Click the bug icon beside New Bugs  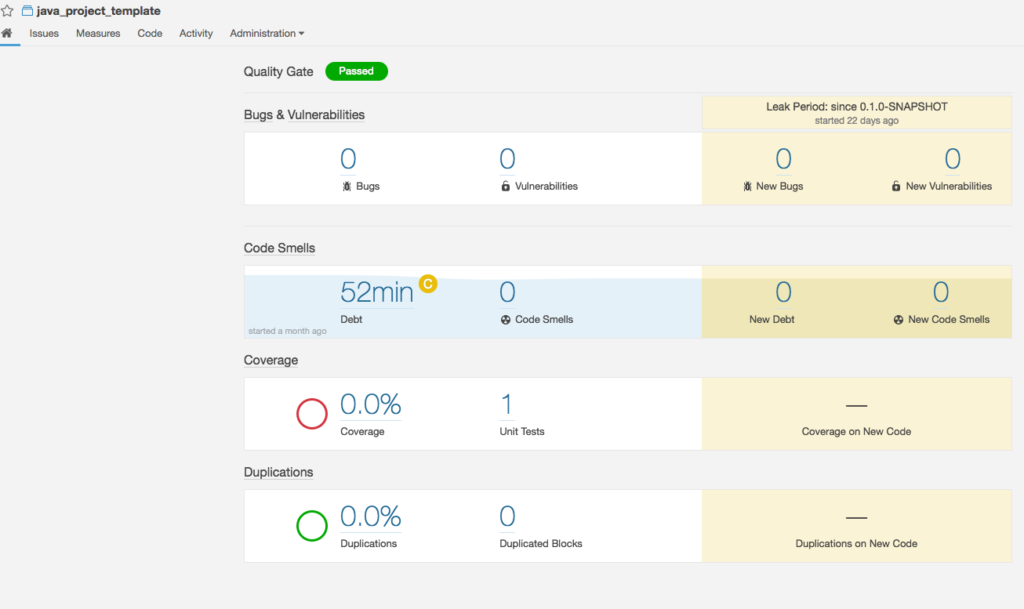tap(747, 186)
